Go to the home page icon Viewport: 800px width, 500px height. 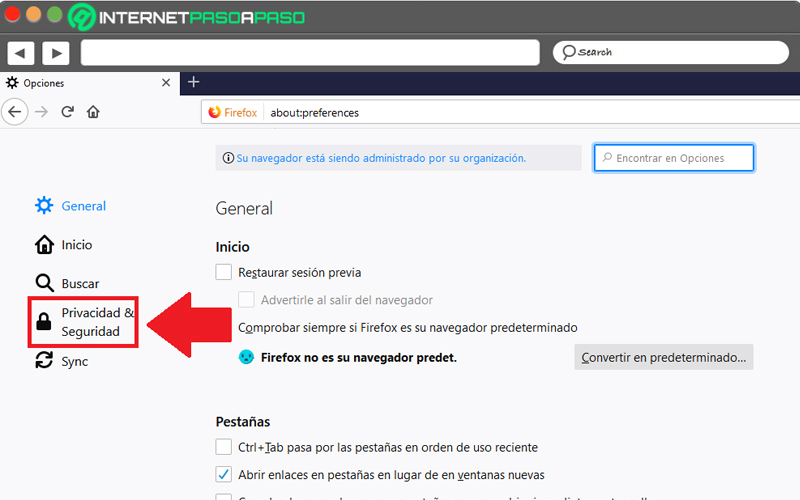click(93, 112)
